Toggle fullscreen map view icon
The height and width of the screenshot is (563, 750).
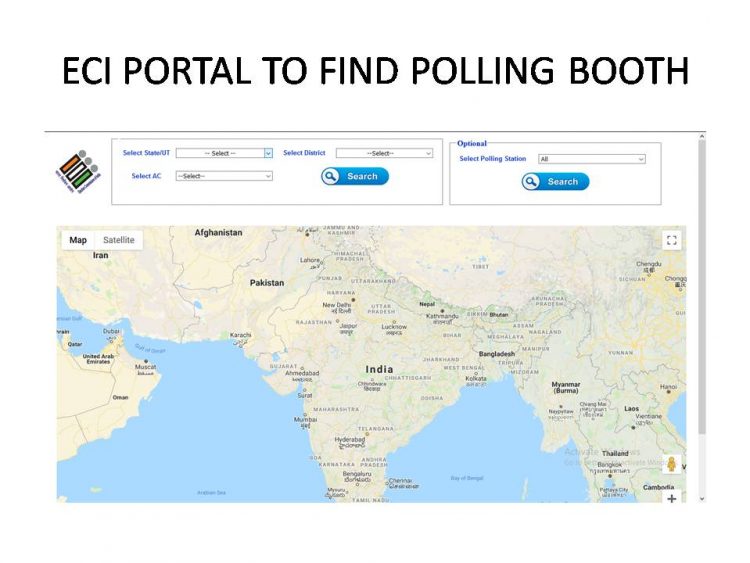tap(672, 240)
